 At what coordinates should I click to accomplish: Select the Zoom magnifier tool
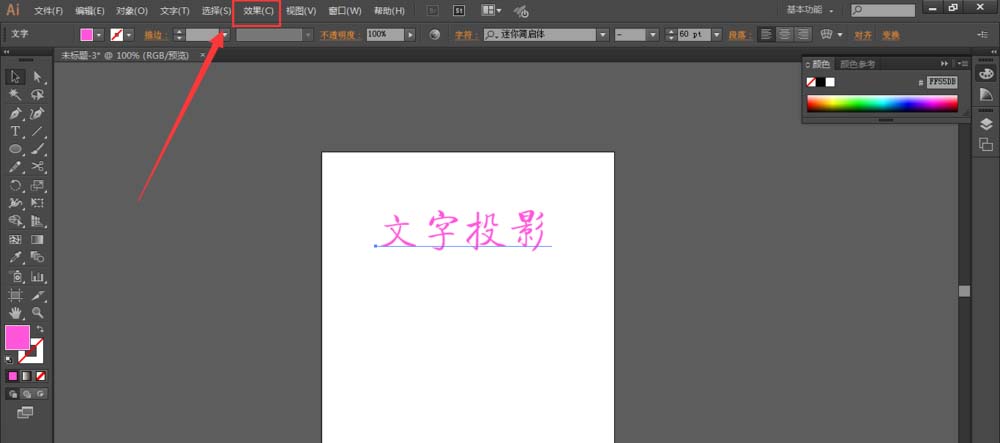pyautogui.click(x=38, y=313)
